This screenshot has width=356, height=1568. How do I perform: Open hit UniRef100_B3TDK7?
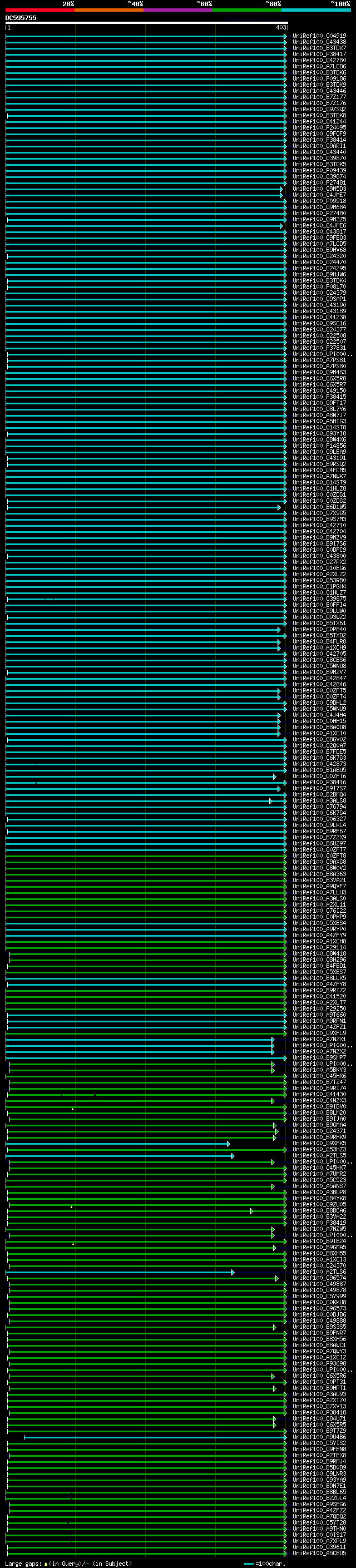[319, 48]
